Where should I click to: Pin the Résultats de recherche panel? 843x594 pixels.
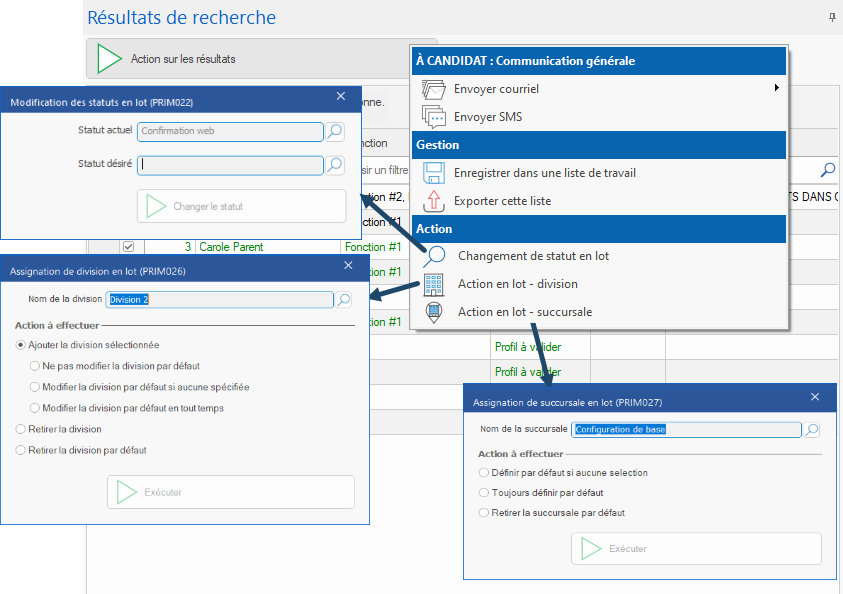click(832, 18)
